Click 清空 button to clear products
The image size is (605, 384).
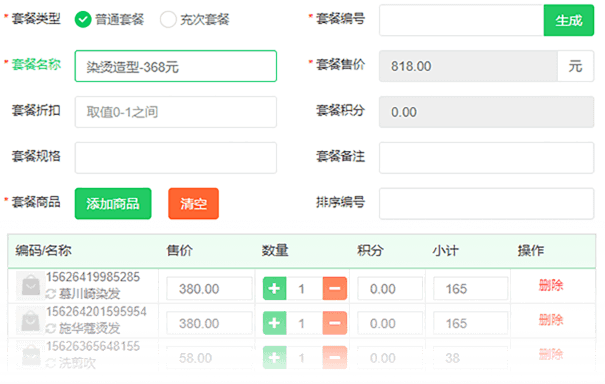click(x=193, y=203)
